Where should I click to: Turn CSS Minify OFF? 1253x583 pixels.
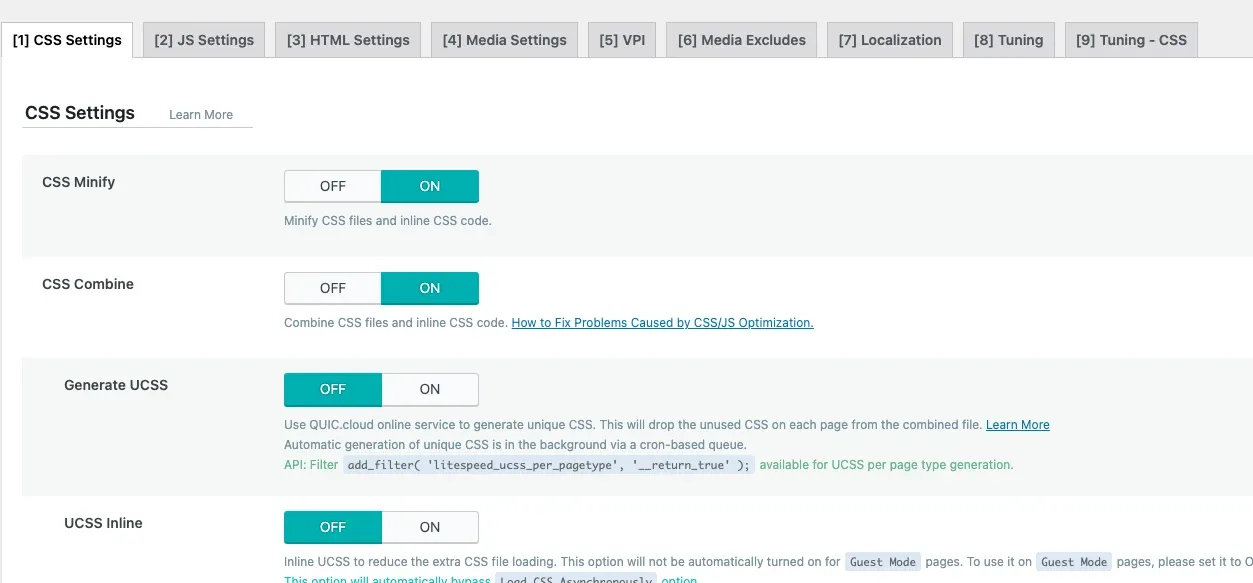(x=333, y=186)
